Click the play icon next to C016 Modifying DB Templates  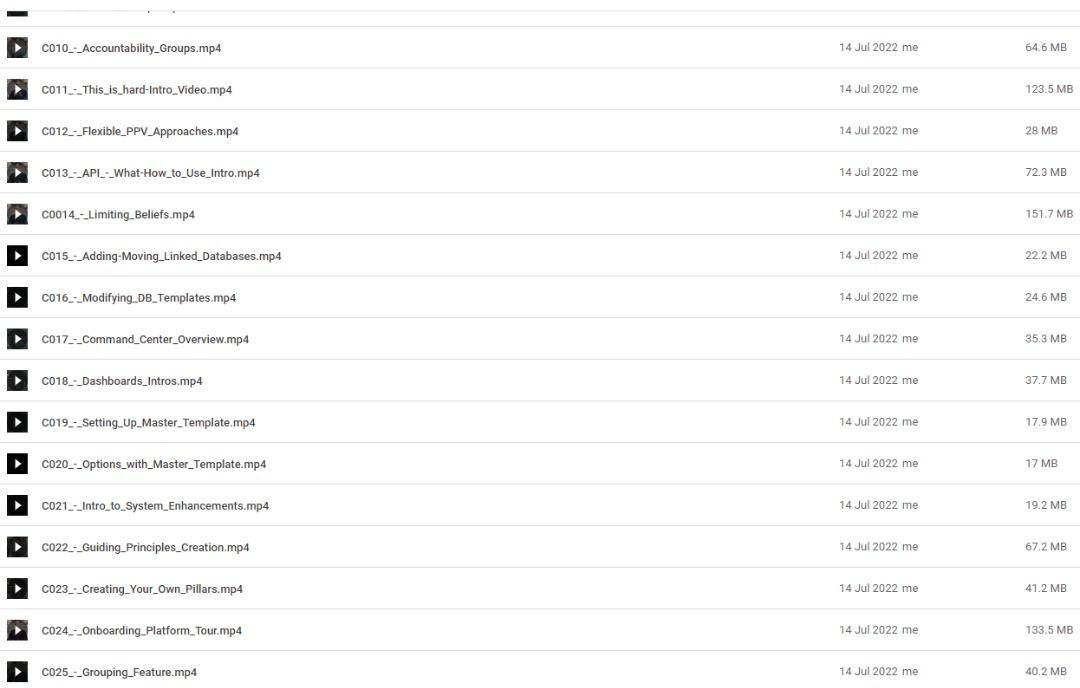[17, 298]
